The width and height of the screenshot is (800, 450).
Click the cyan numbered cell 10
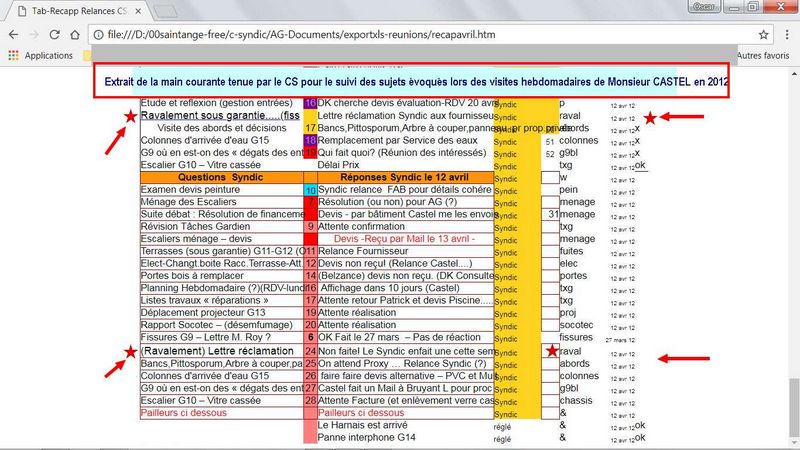[310, 190]
